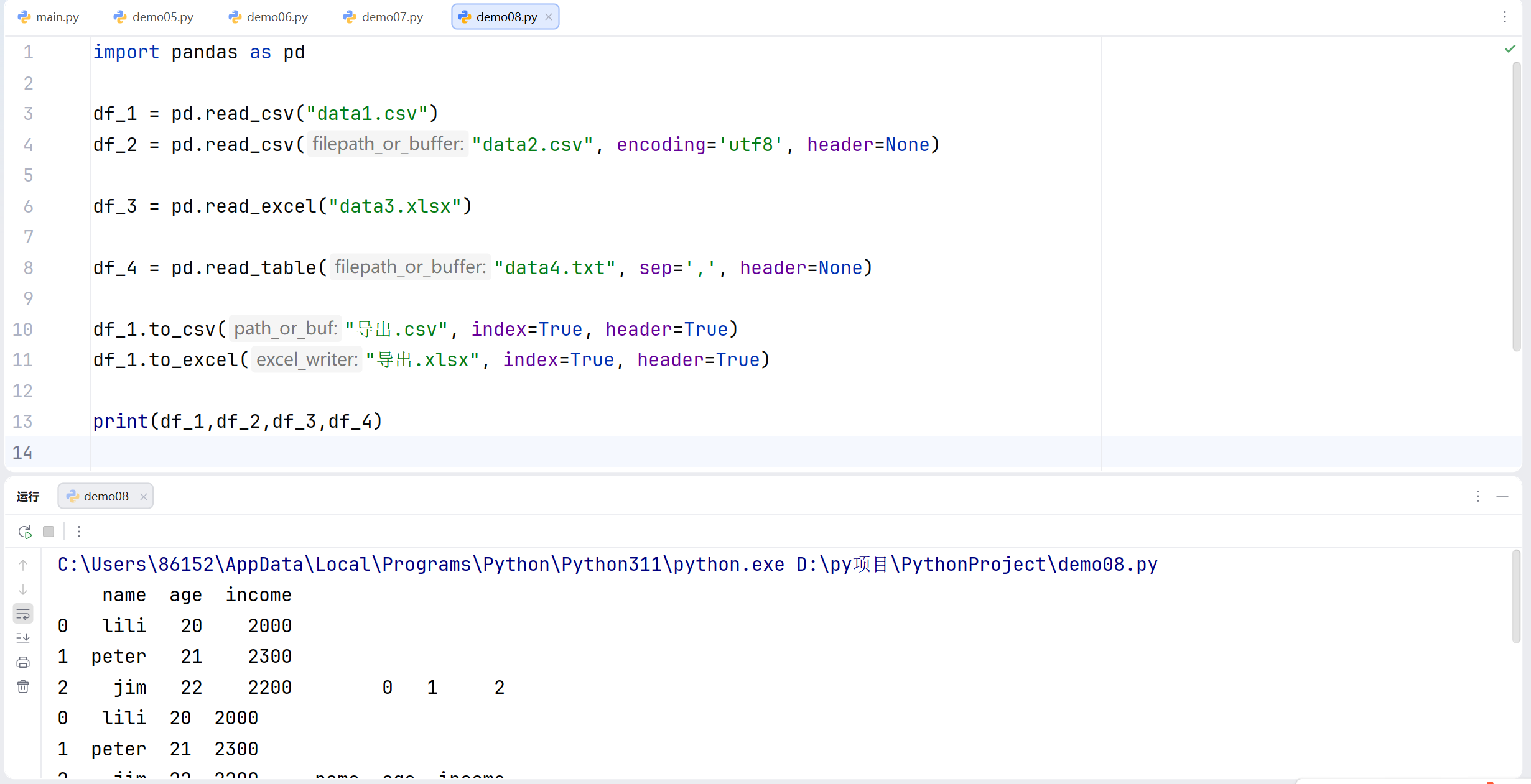This screenshot has width=1531, height=784.
Task: Toggle soft-wrap in console output
Action: pos(23,614)
